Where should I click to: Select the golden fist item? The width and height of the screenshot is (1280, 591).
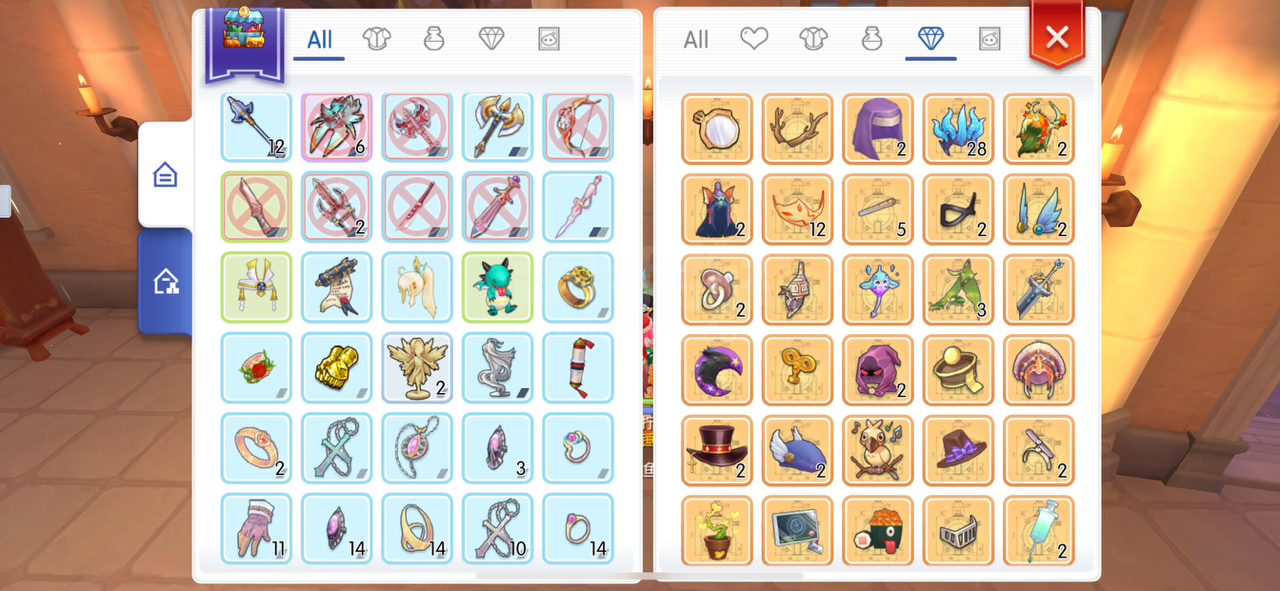337,368
